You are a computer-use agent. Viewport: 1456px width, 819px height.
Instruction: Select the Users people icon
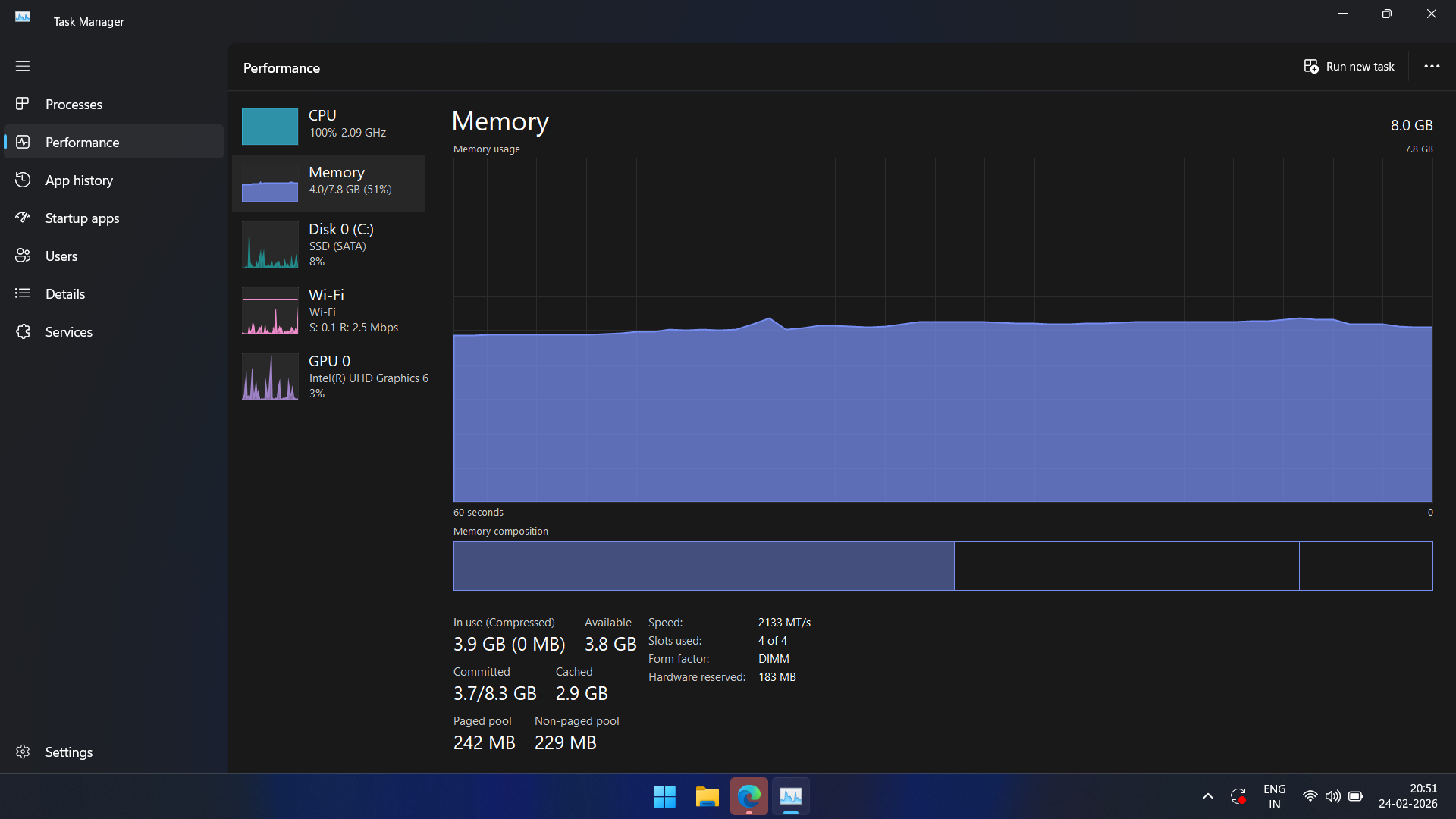23,256
